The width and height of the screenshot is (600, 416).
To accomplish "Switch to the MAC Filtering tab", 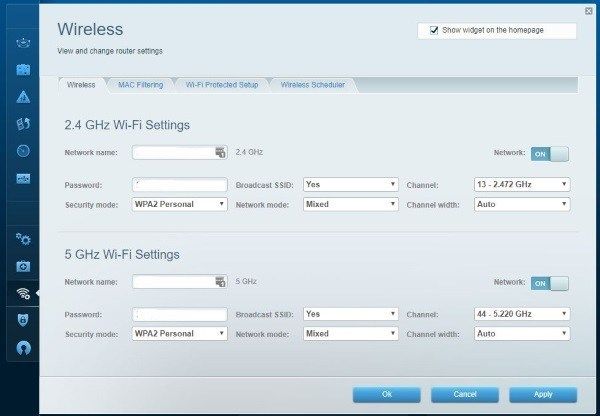I will 140,85.
